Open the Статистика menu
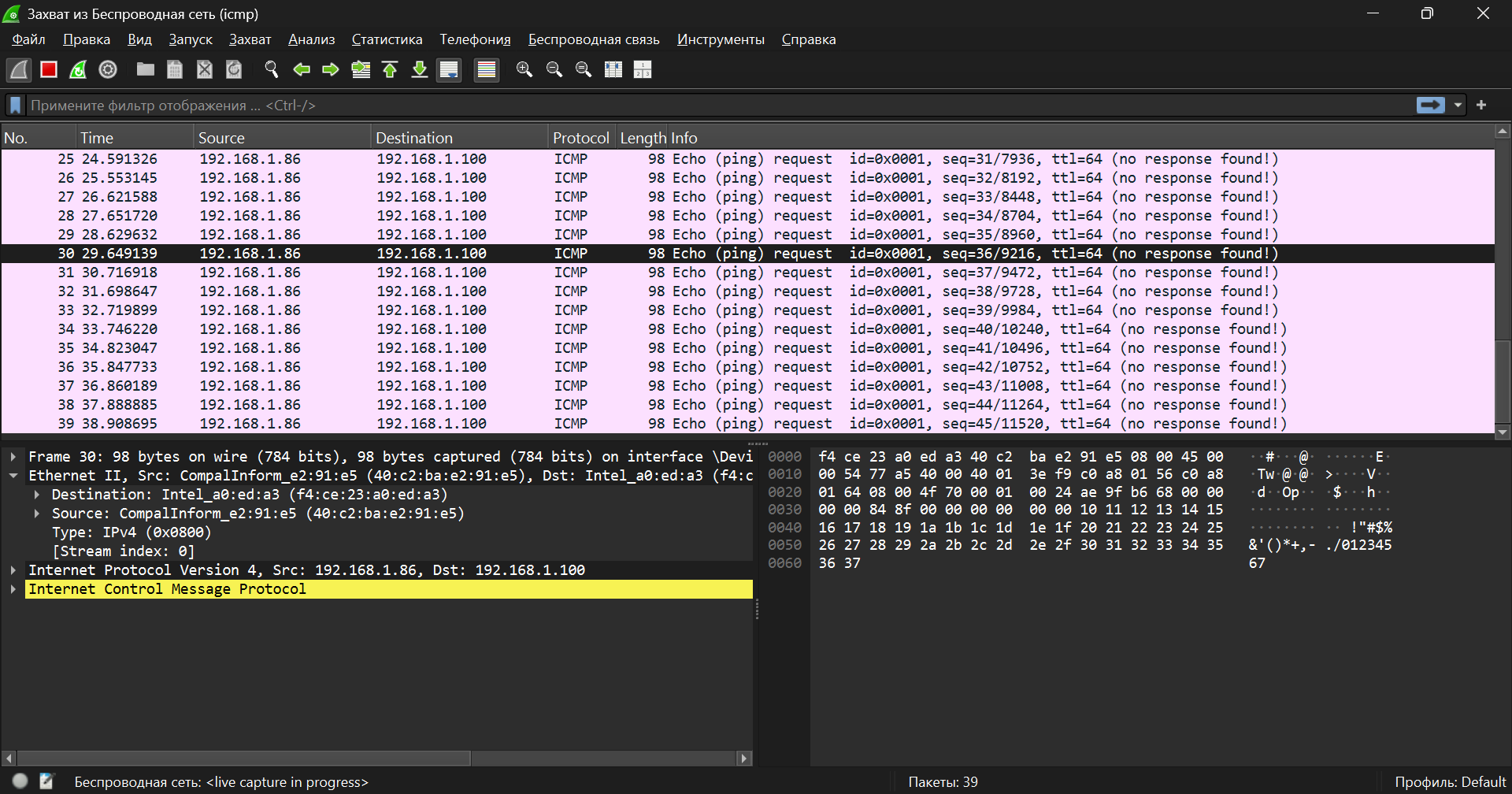 (387, 39)
